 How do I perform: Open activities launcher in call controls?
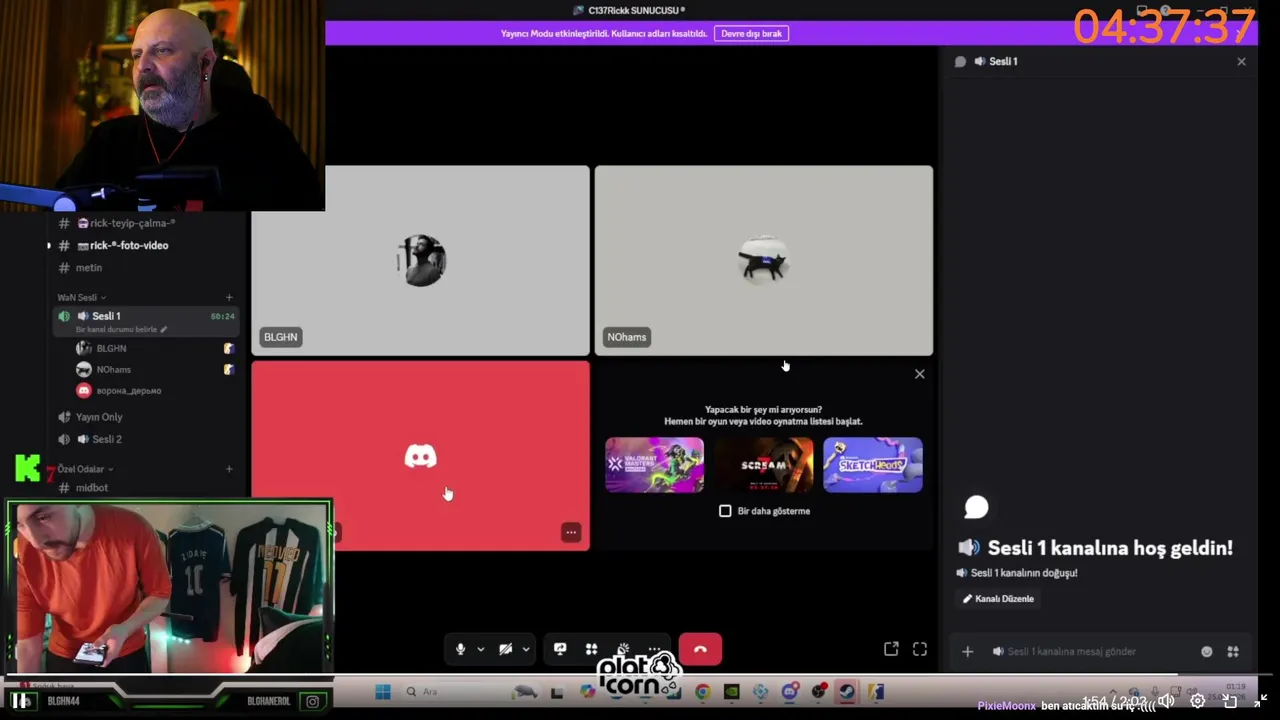(x=591, y=649)
